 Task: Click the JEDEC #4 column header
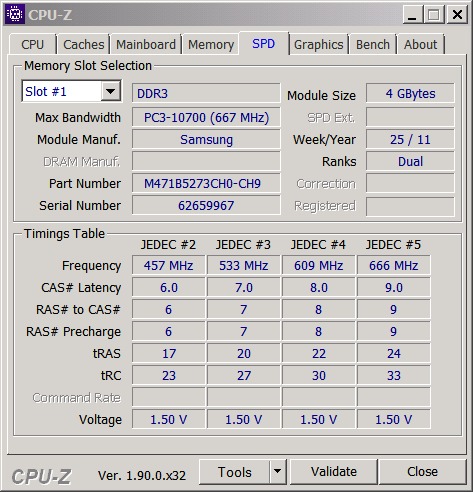pyautogui.click(x=318, y=245)
